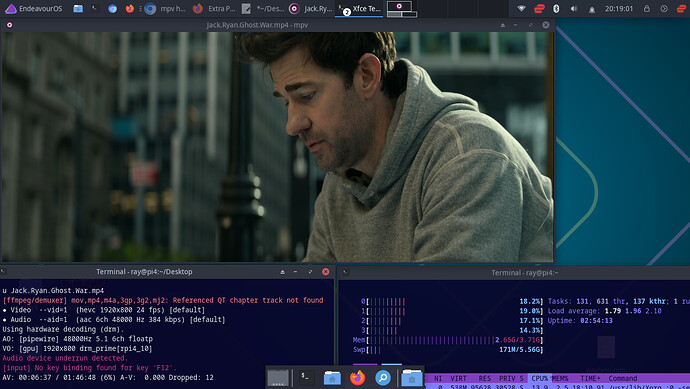Click the red EndeavourOS update notifier icon
The width and height of the screenshot is (690, 389).
539,8
